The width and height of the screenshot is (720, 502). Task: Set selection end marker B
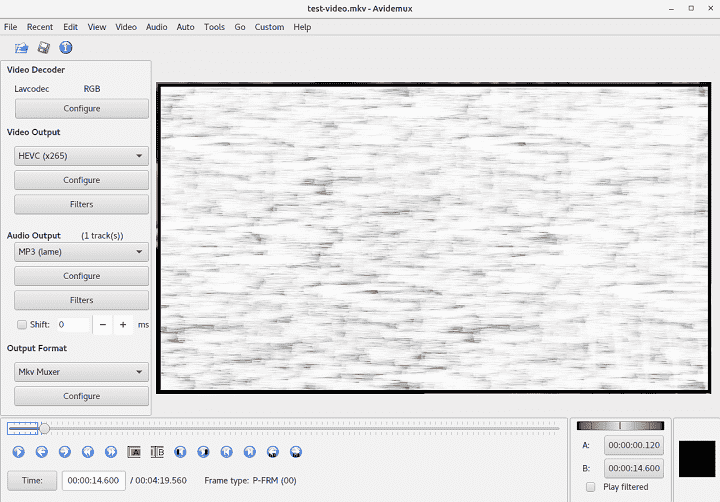157,452
